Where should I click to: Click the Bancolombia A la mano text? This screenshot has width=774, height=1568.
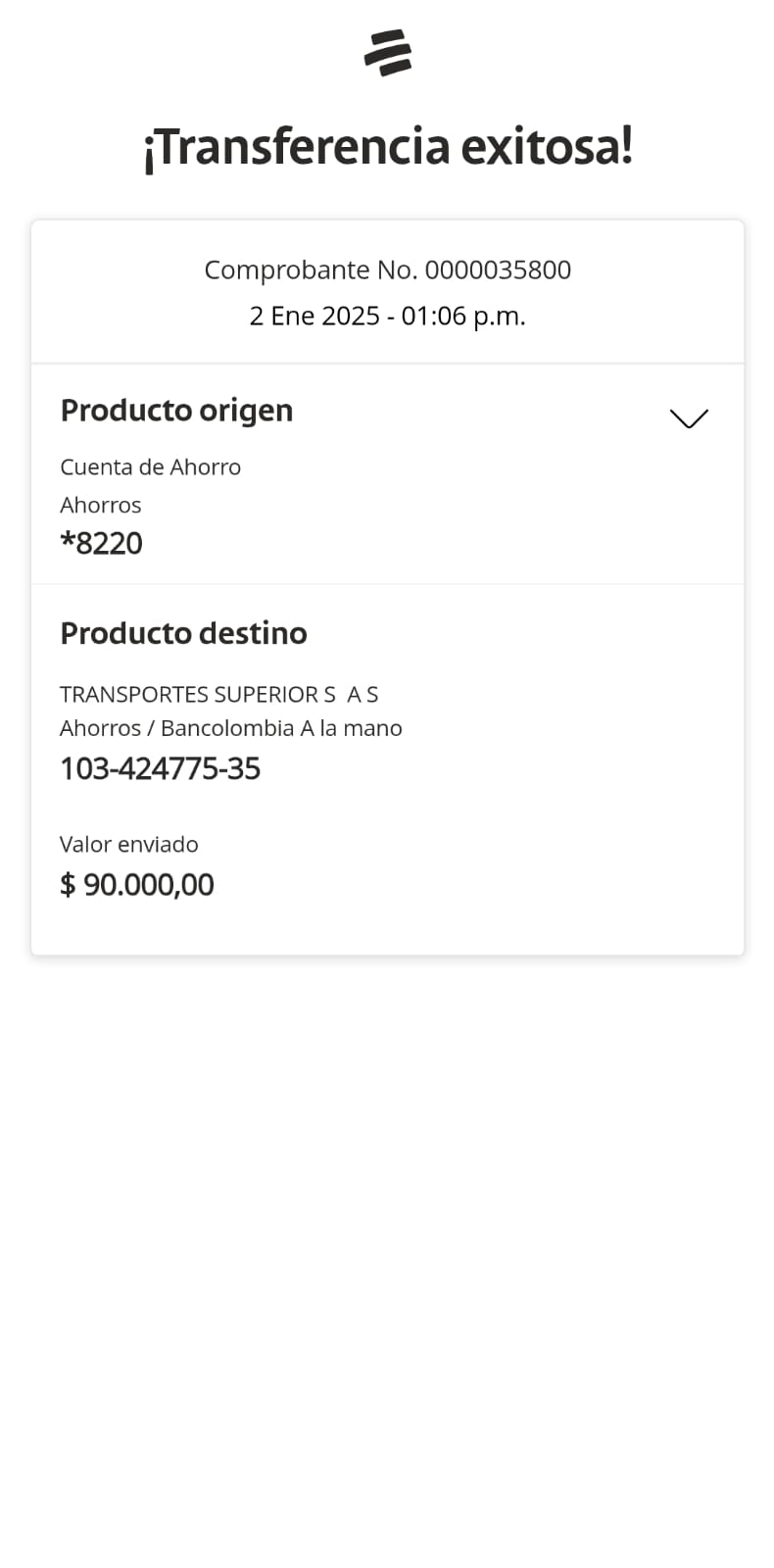281,729
